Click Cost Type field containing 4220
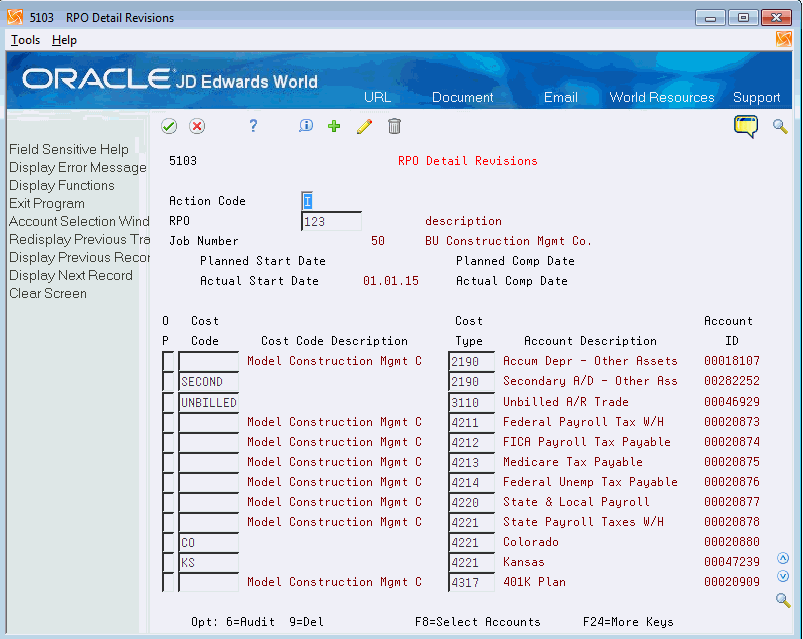This screenshot has height=639, width=803. coord(472,502)
